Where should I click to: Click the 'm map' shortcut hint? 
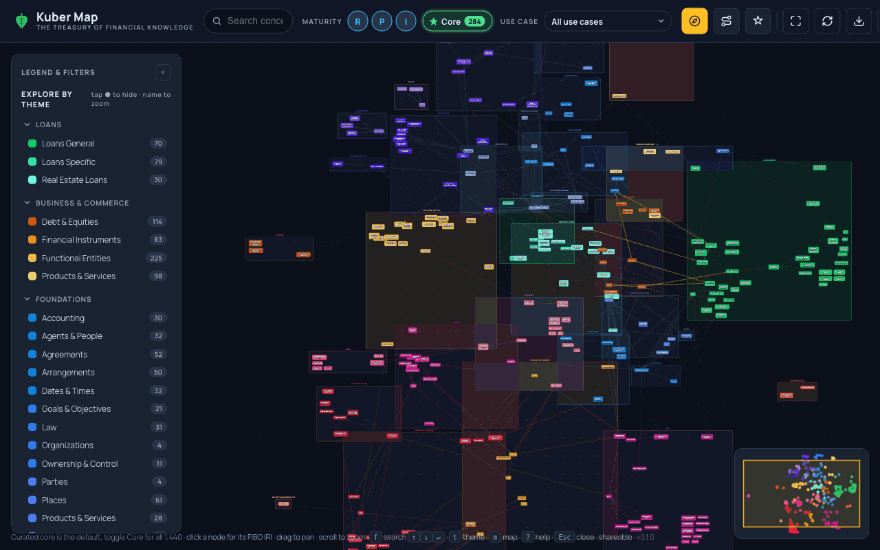(503, 537)
